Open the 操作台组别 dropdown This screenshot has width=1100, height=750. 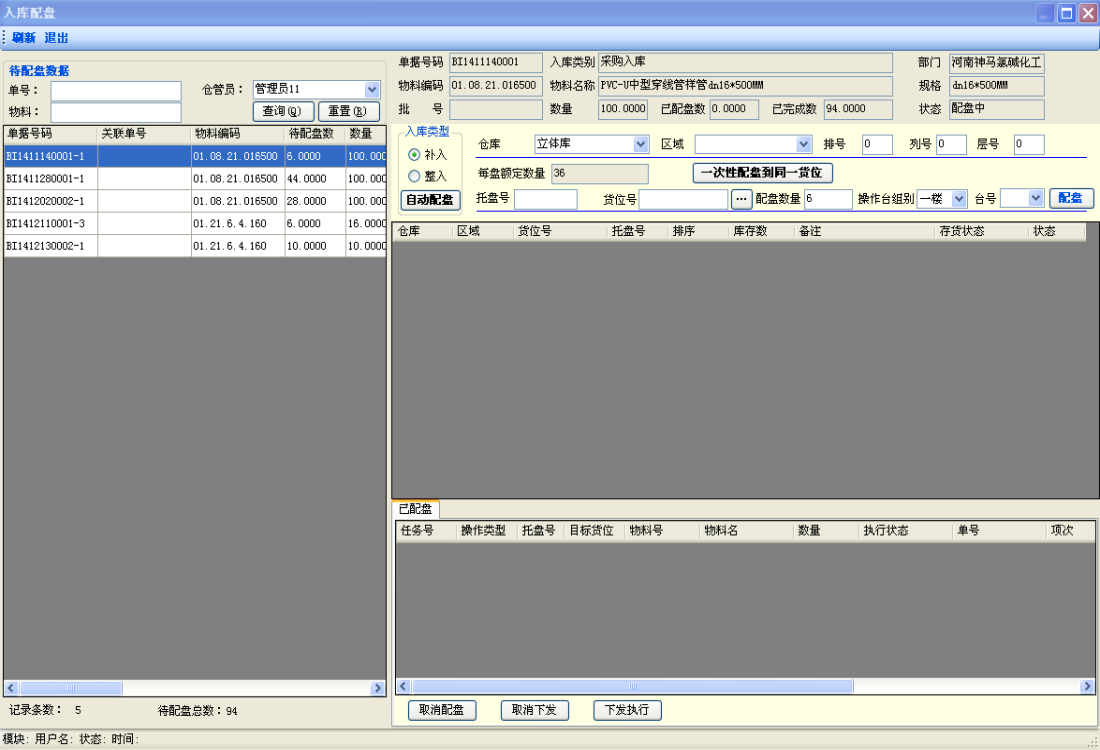(959, 199)
